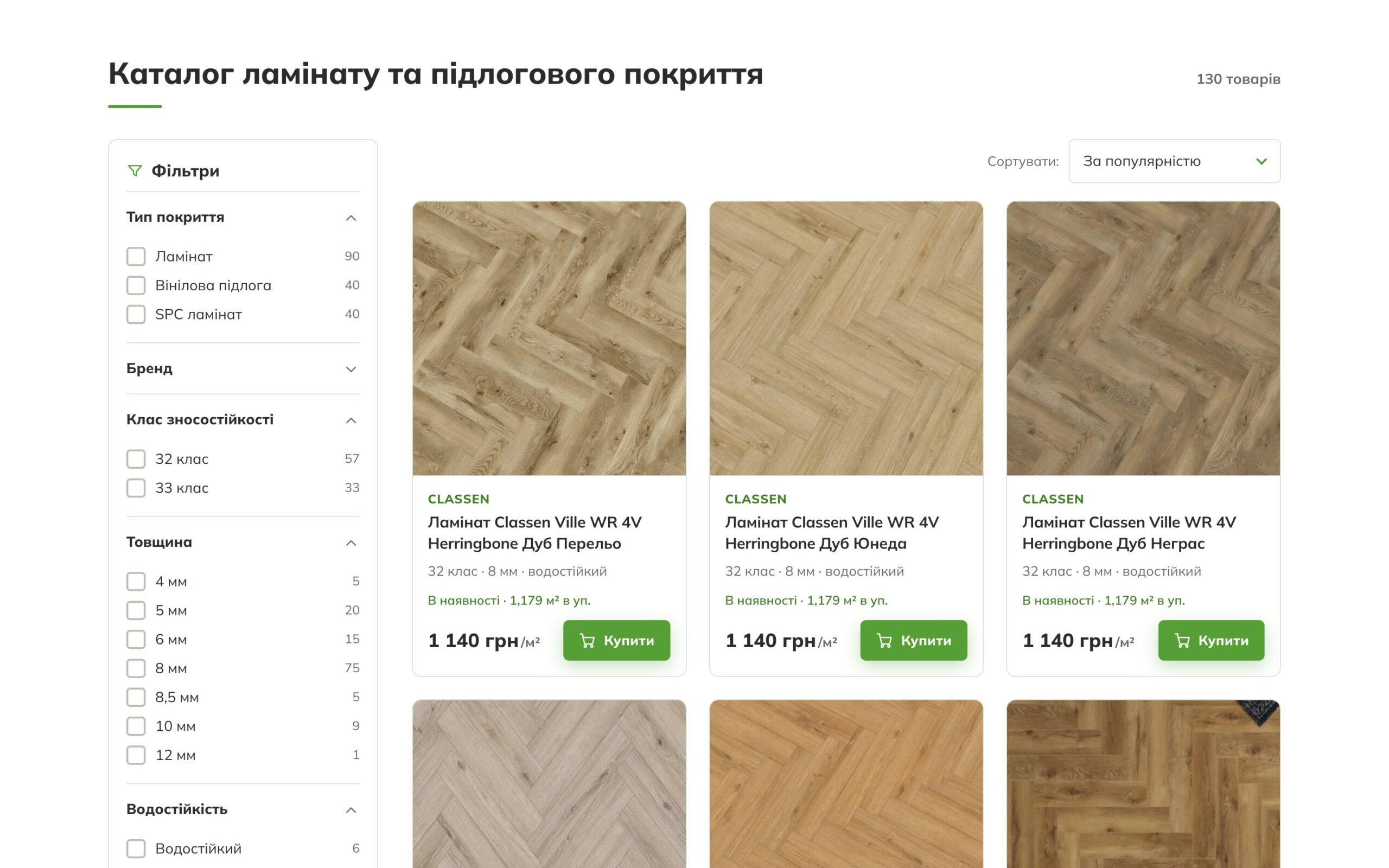The image size is (1389, 868).
Task: Click the green funnel icon beside Фільтри
Action: (x=135, y=170)
